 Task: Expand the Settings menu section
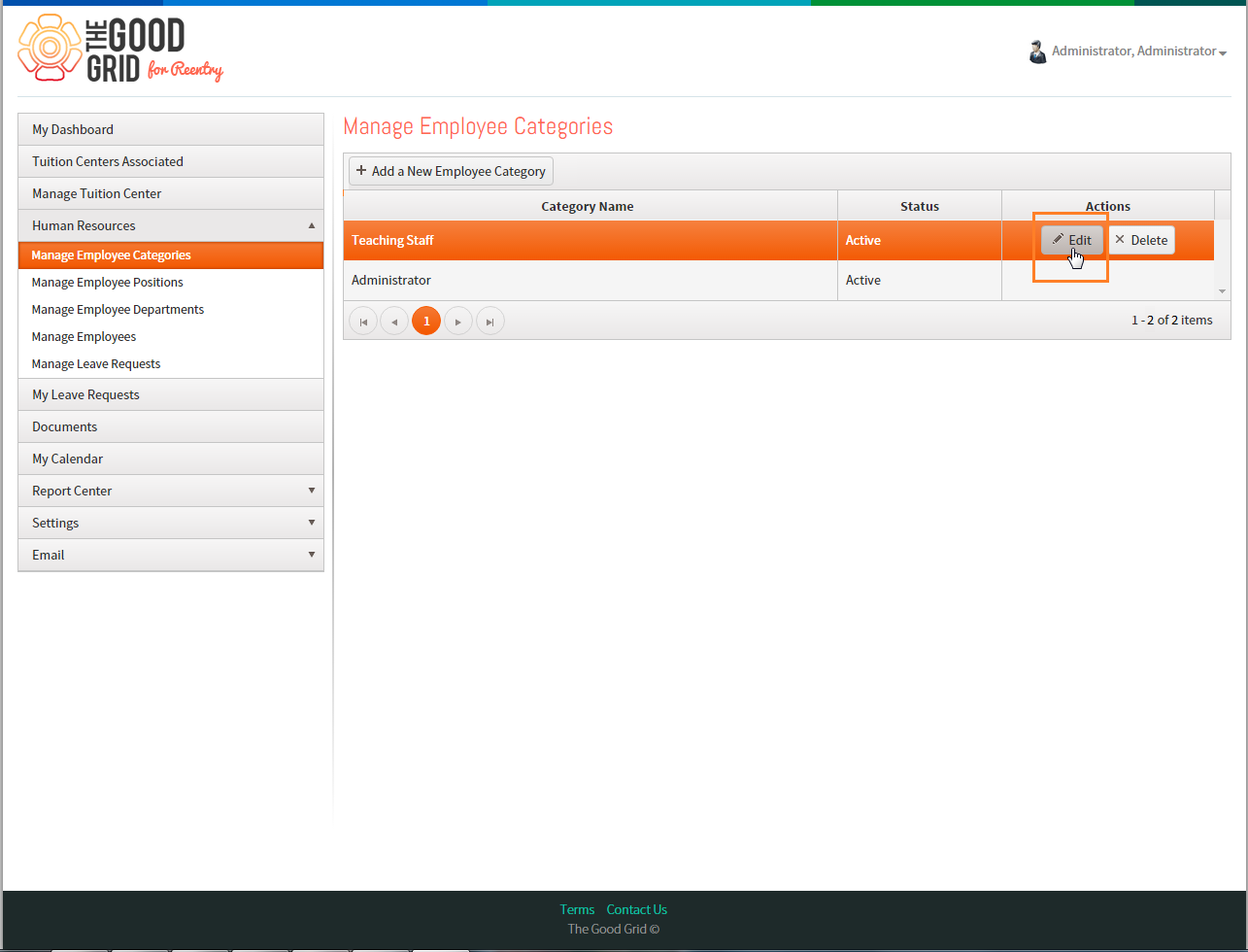click(x=171, y=523)
